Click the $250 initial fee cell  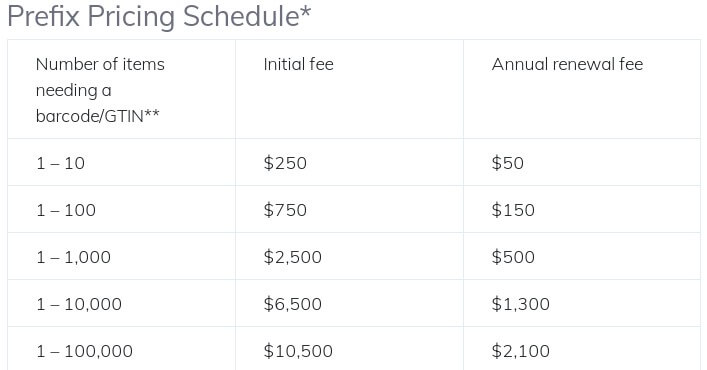pyautogui.click(x=349, y=162)
